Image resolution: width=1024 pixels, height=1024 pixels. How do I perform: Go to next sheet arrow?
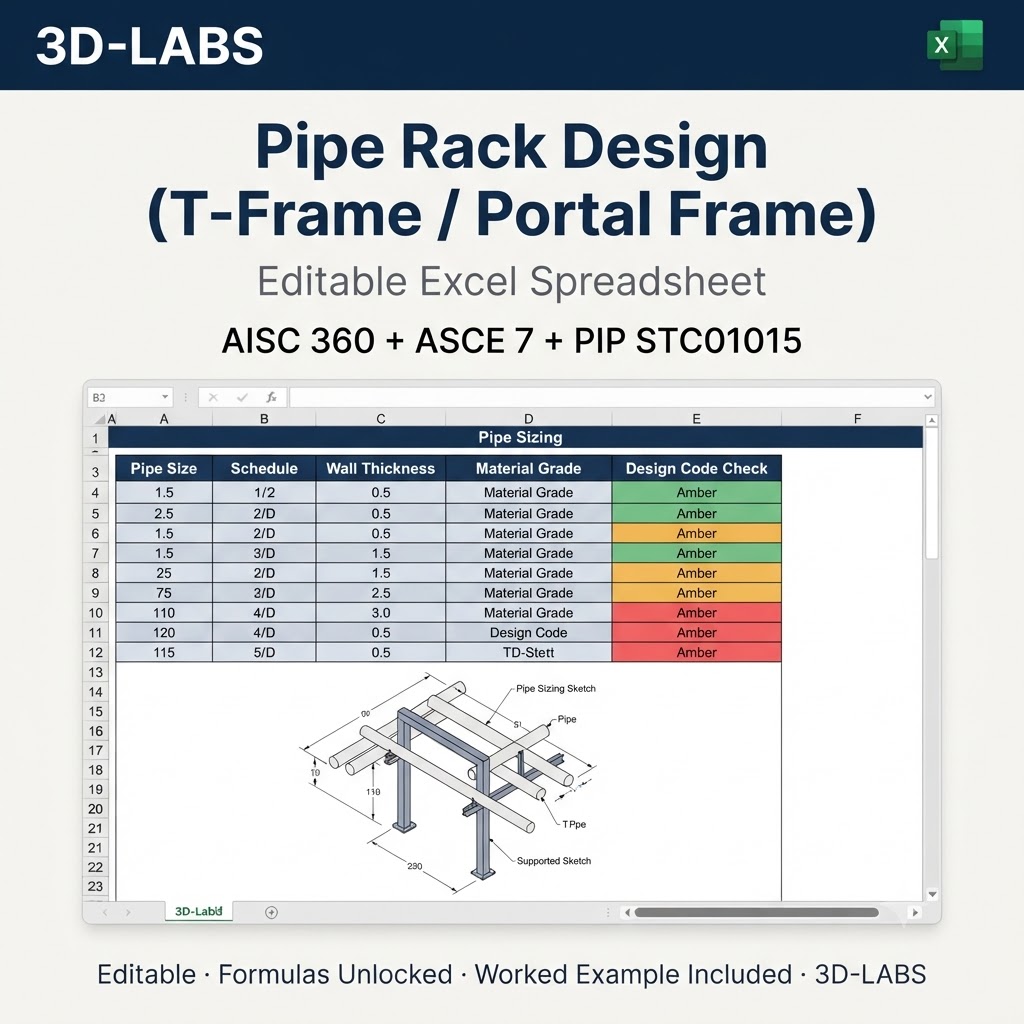128,912
